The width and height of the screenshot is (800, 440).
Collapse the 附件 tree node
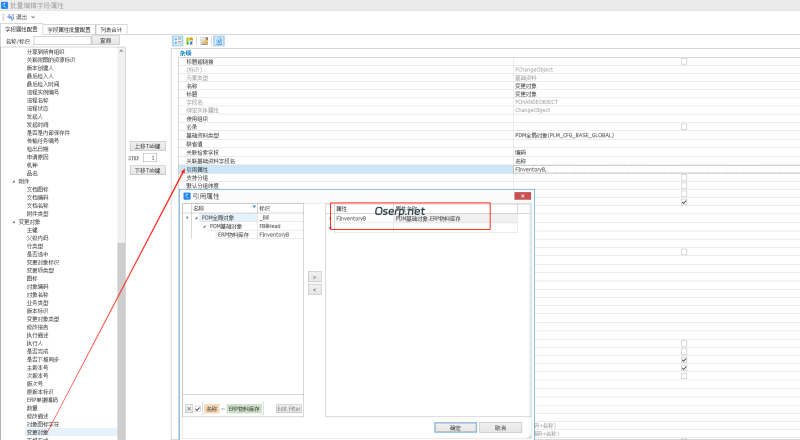tap(14, 180)
